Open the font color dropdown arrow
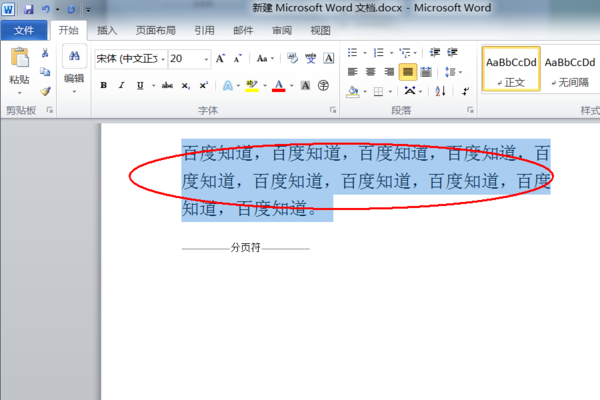This screenshot has height=400, width=600. tap(292, 86)
